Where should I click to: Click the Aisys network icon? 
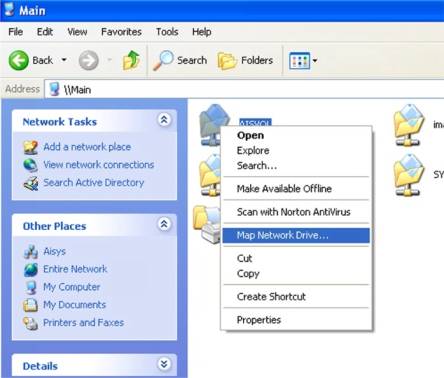pyautogui.click(x=31, y=252)
